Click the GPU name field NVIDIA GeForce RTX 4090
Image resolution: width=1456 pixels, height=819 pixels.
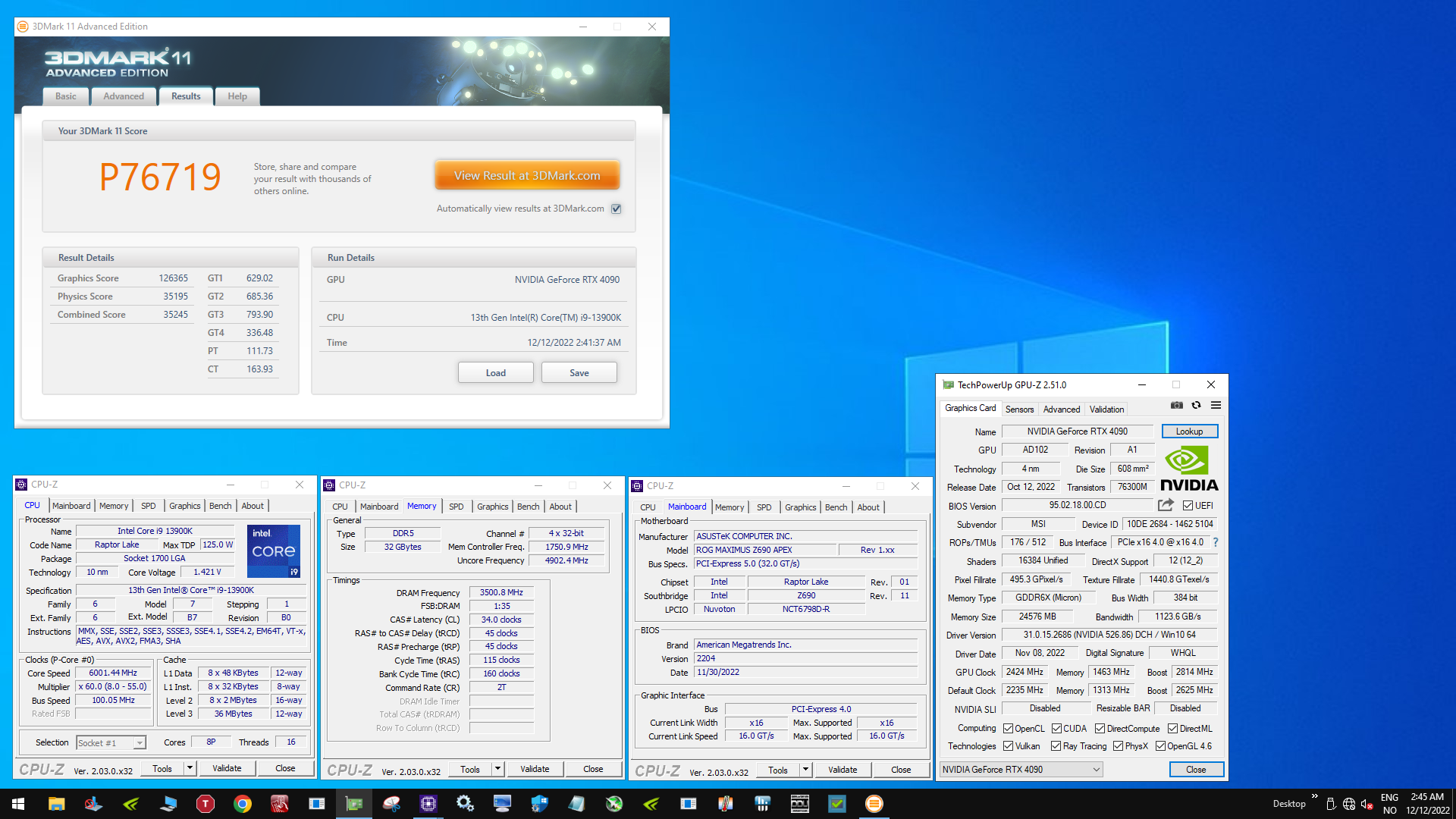pyautogui.click(x=1078, y=431)
